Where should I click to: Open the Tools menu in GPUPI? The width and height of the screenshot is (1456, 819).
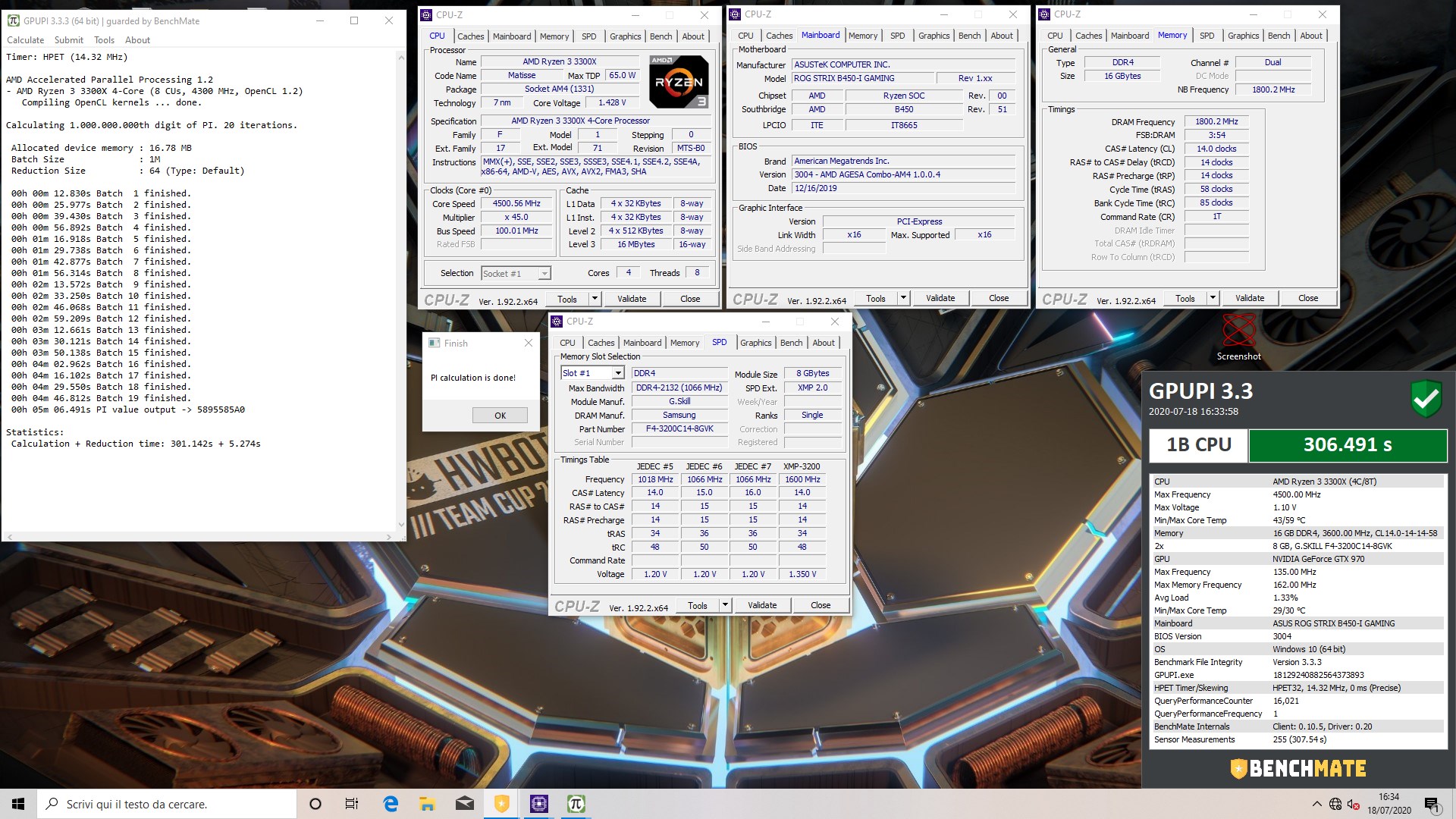pos(104,40)
